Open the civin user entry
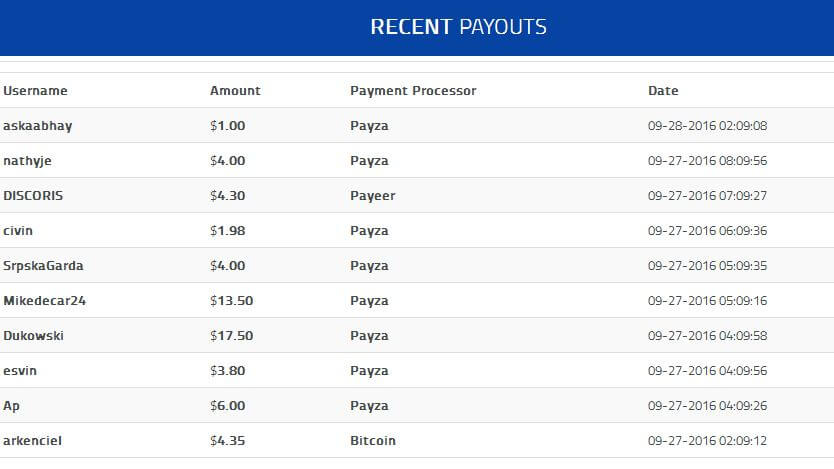The height and width of the screenshot is (469, 834). [18, 231]
